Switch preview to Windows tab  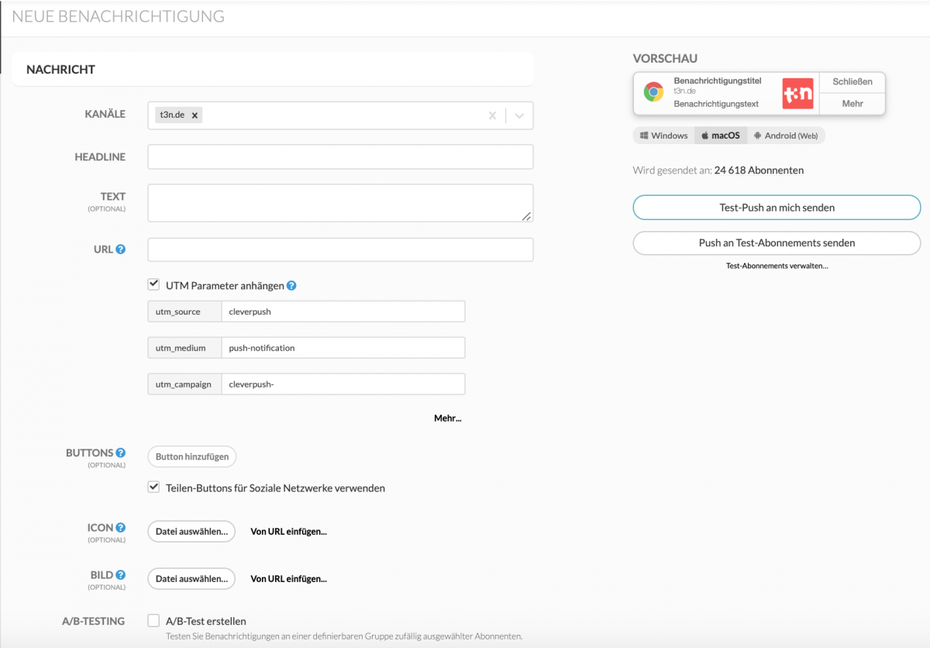(x=664, y=136)
